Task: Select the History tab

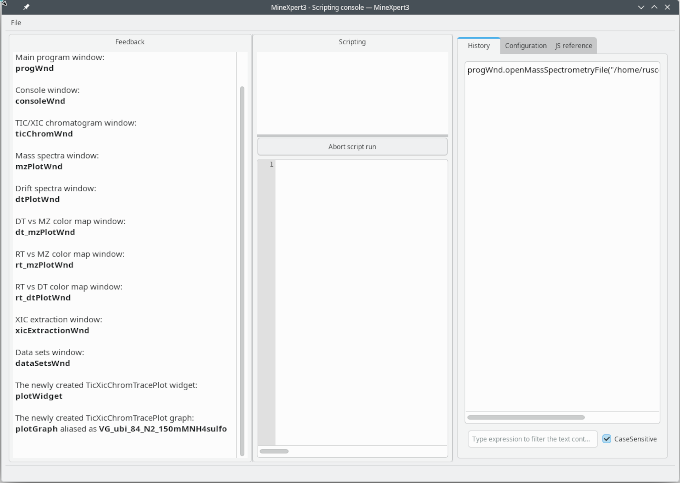Action: 478,45
